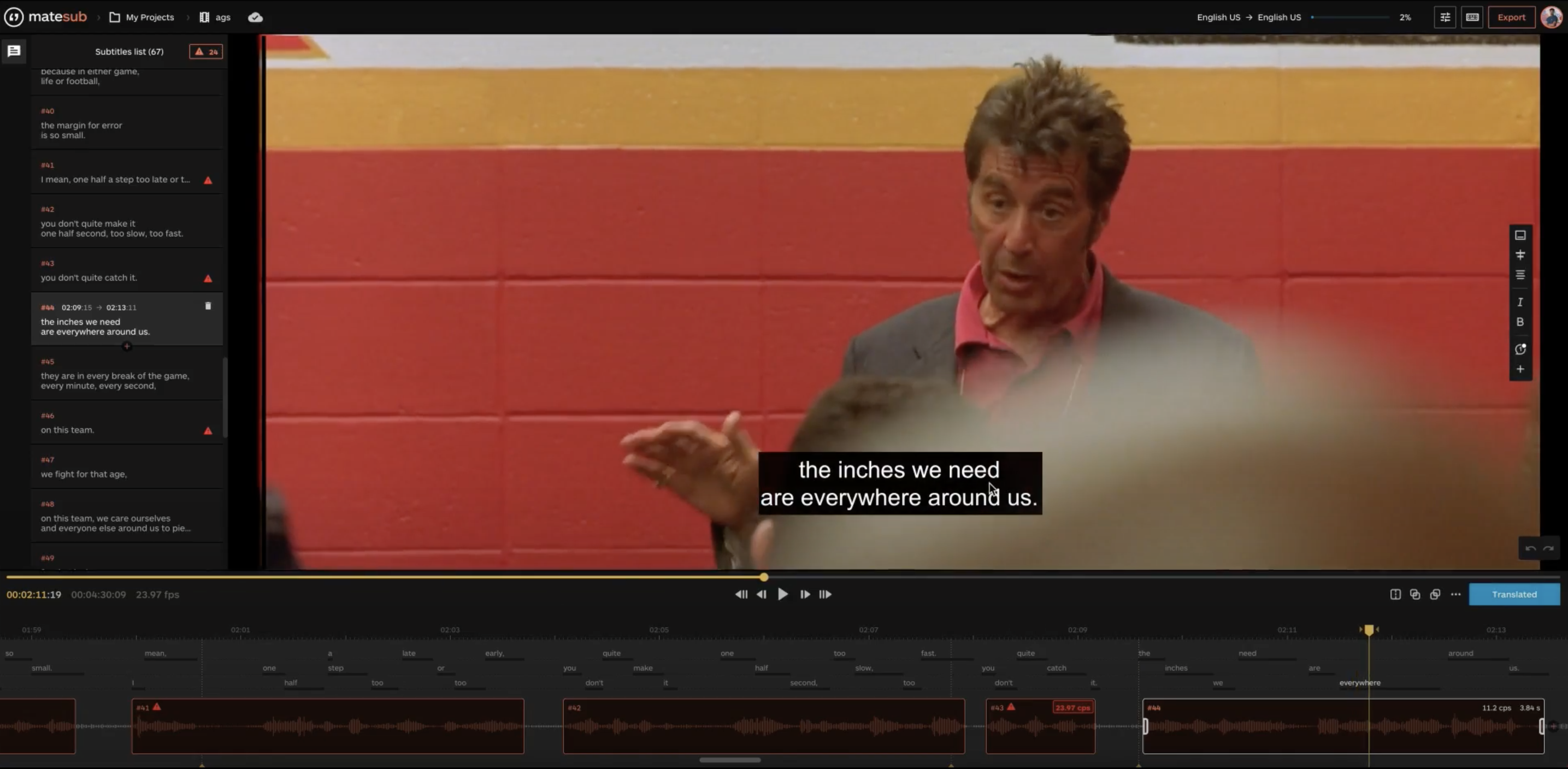Image resolution: width=1568 pixels, height=769 pixels.
Task: Click the Export button
Action: tap(1511, 17)
